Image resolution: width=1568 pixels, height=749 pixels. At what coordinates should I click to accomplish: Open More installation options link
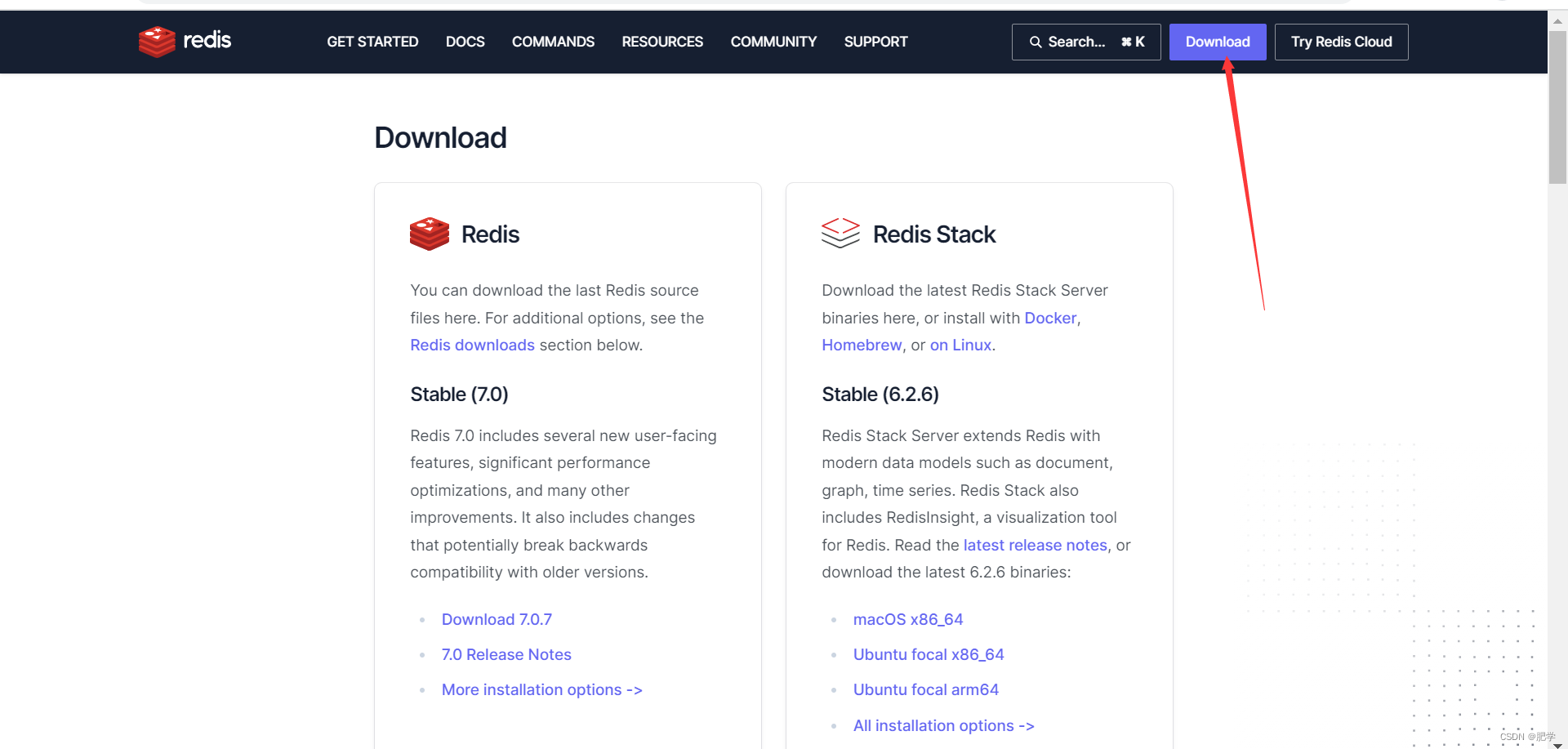542,689
